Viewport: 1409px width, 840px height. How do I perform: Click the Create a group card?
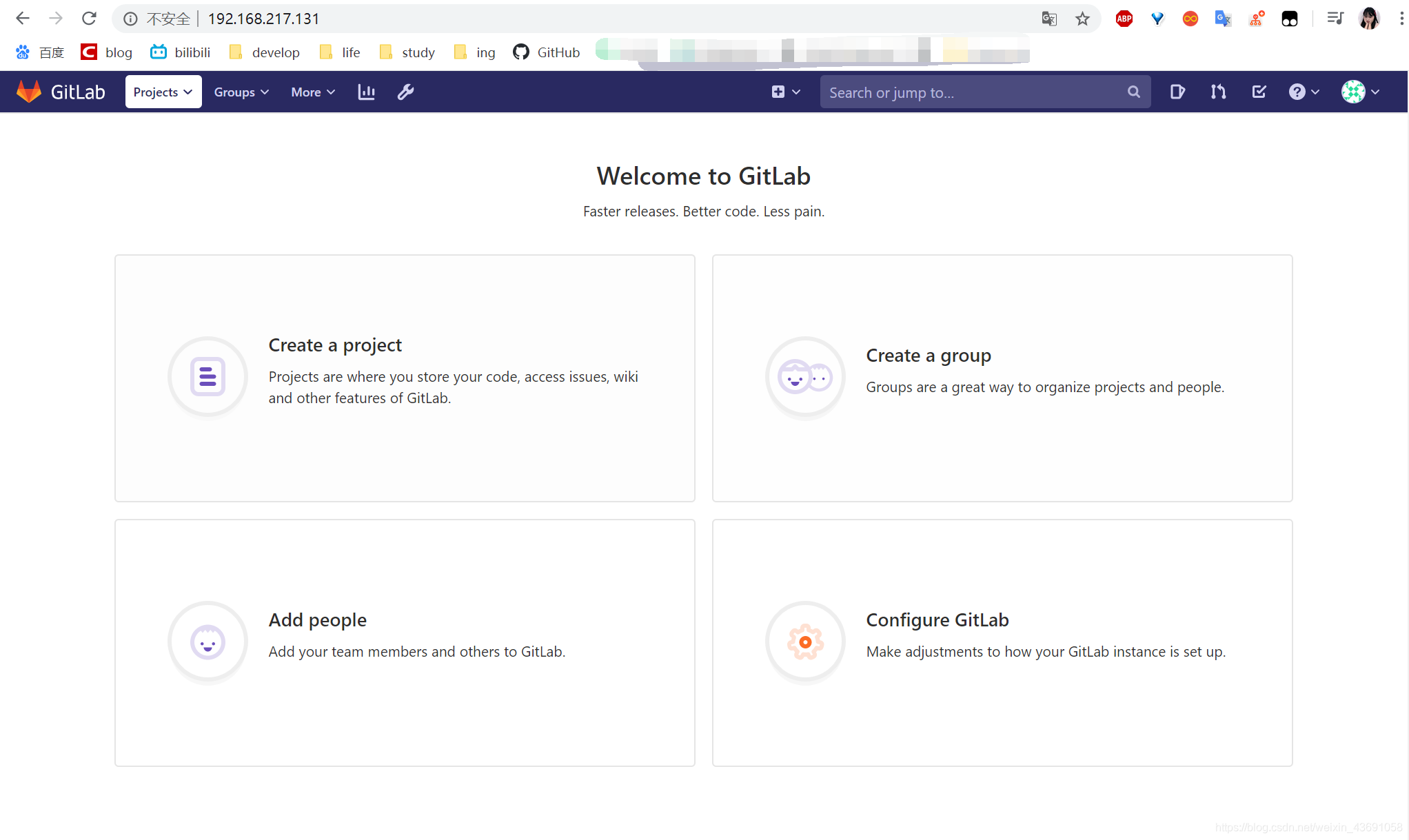(1003, 378)
